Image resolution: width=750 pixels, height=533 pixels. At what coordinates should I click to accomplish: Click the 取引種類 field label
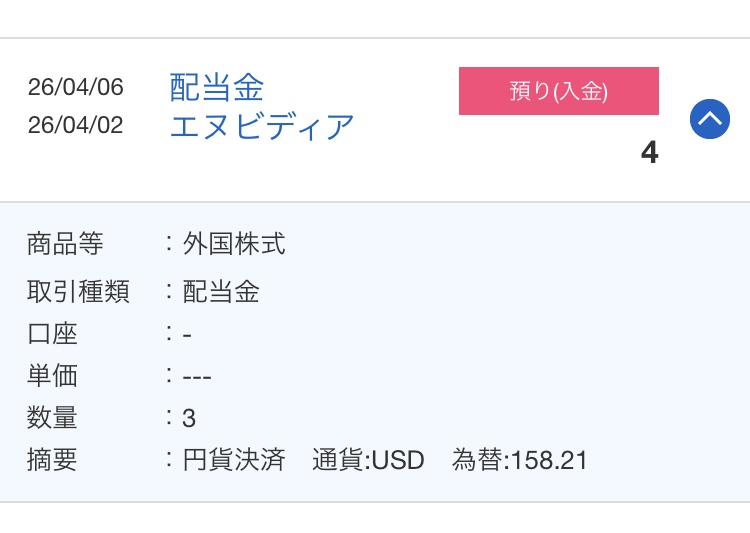click(78, 292)
